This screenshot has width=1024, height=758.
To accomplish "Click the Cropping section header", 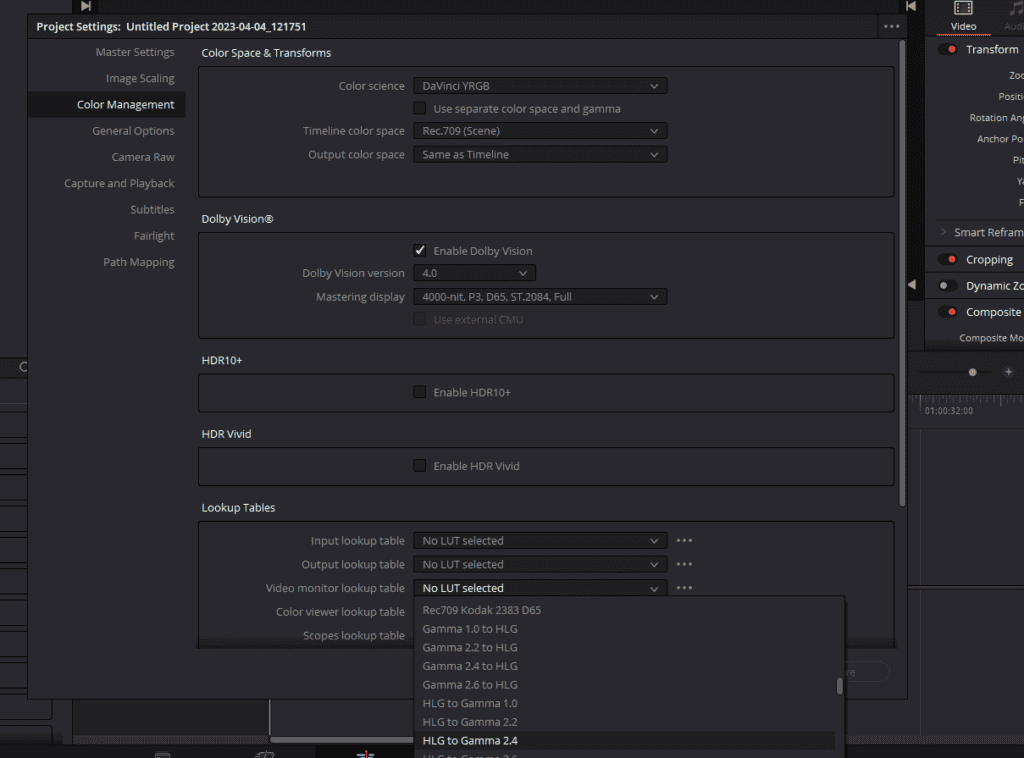I will 989,260.
